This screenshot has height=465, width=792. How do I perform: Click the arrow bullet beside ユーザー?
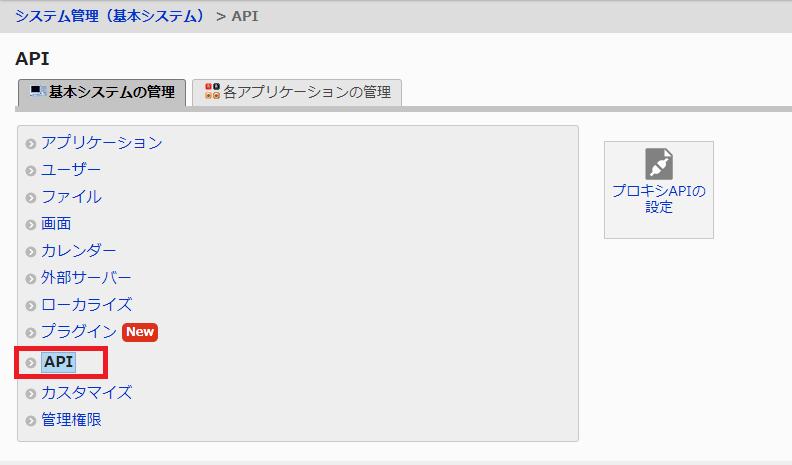tap(31, 171)
